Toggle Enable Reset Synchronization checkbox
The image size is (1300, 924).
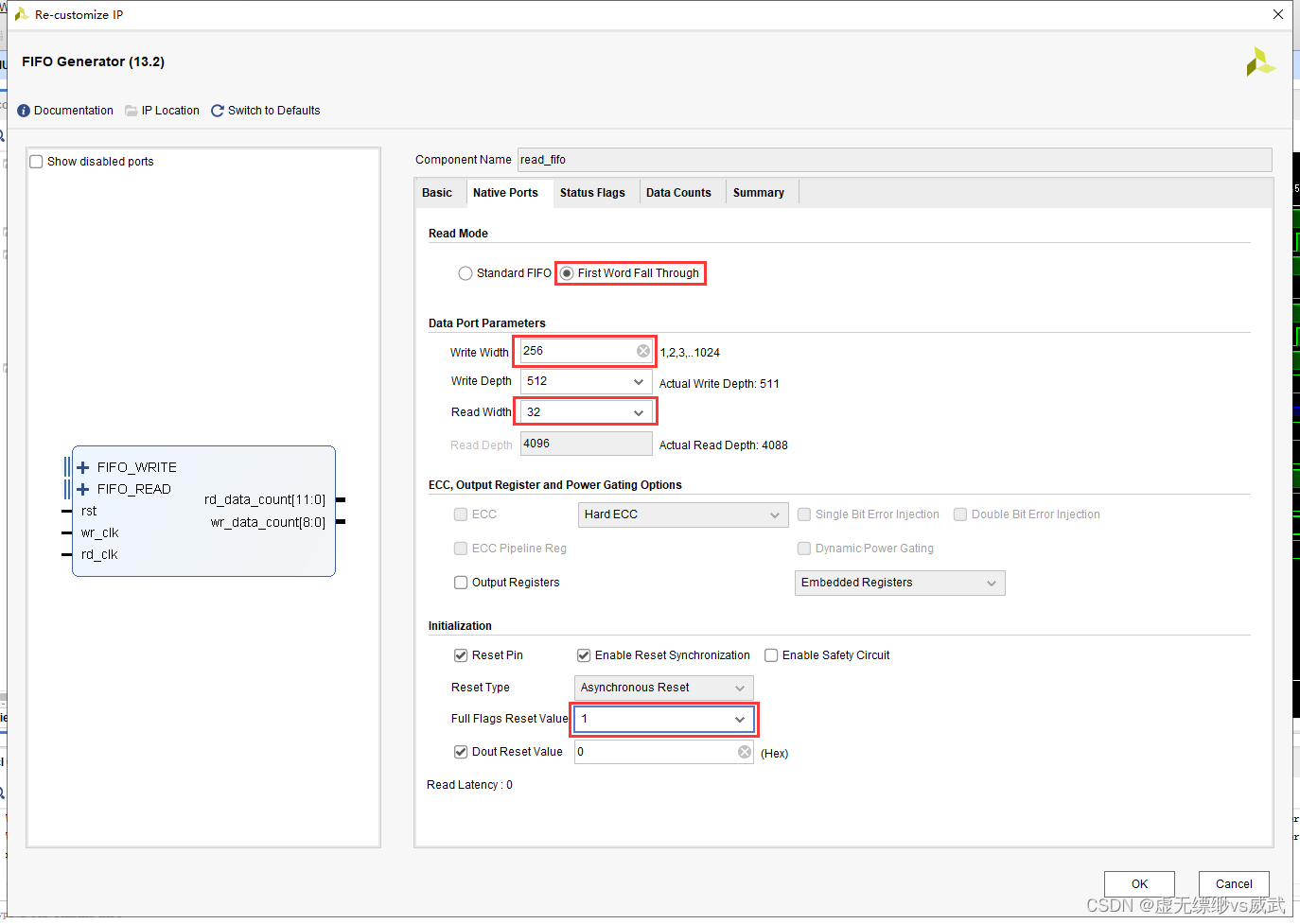584,655
